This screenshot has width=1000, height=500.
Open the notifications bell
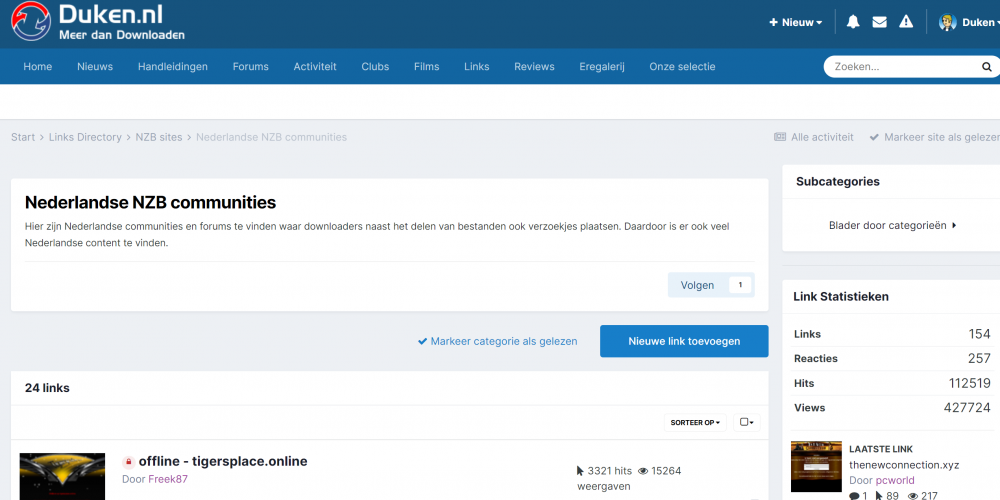853,22
